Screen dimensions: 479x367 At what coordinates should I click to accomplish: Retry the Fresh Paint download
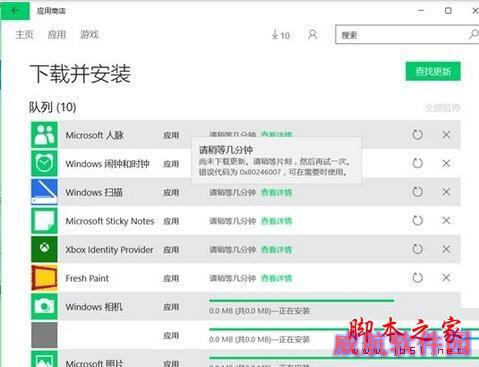(417, 278)
